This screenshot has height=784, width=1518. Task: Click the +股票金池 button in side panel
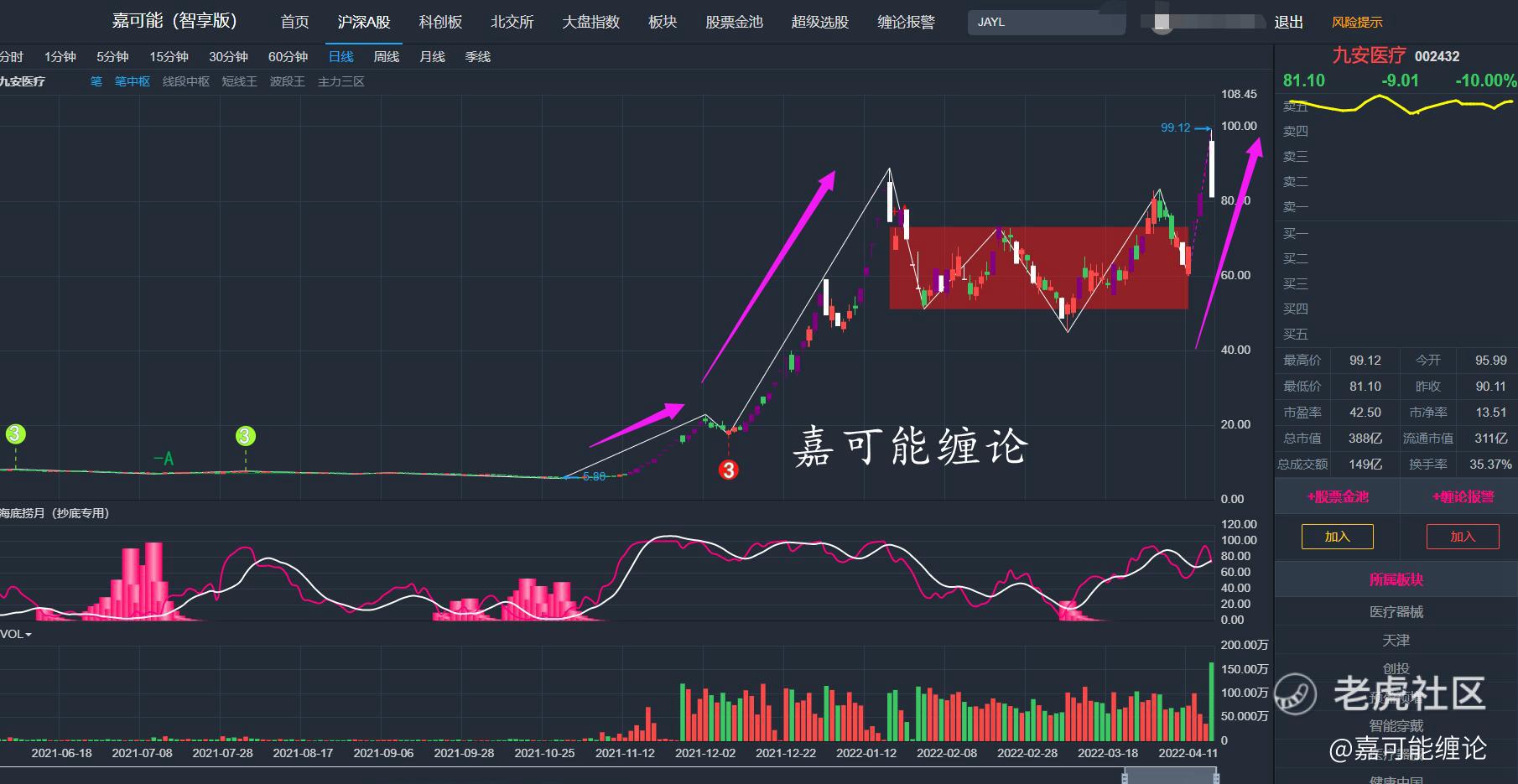pyautogui.click(x=1338, y=496)
